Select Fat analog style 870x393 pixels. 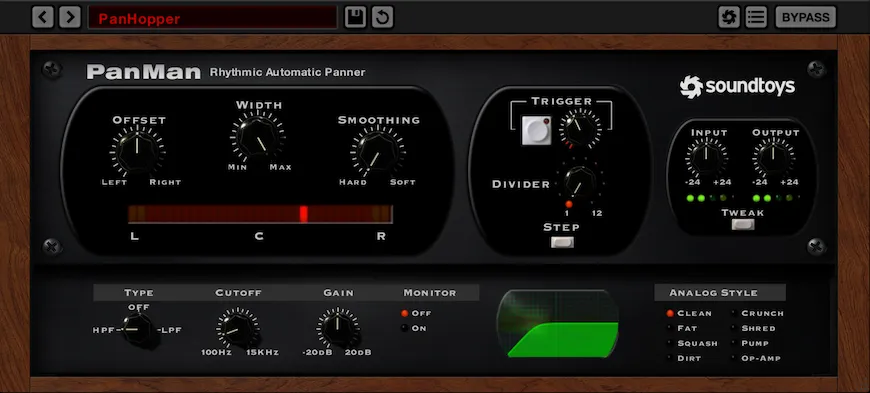click(x=682, y=329)
